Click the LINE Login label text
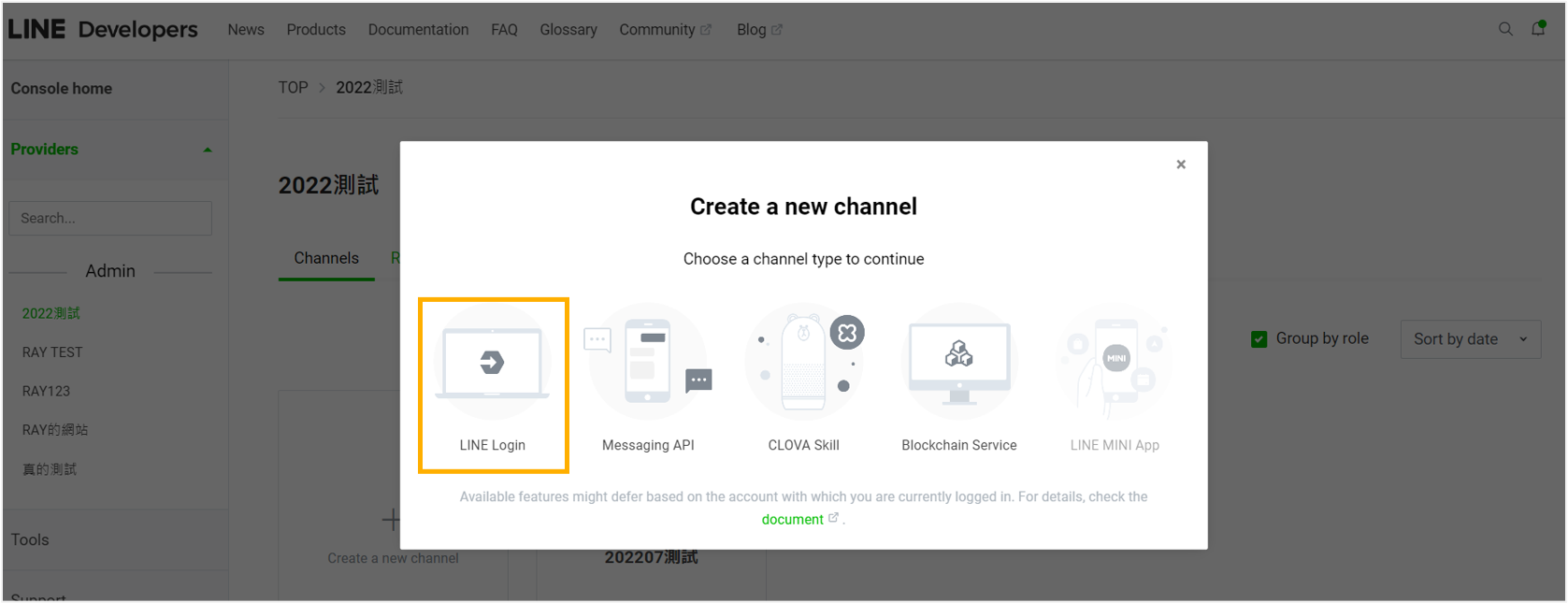 click(492, 445)
